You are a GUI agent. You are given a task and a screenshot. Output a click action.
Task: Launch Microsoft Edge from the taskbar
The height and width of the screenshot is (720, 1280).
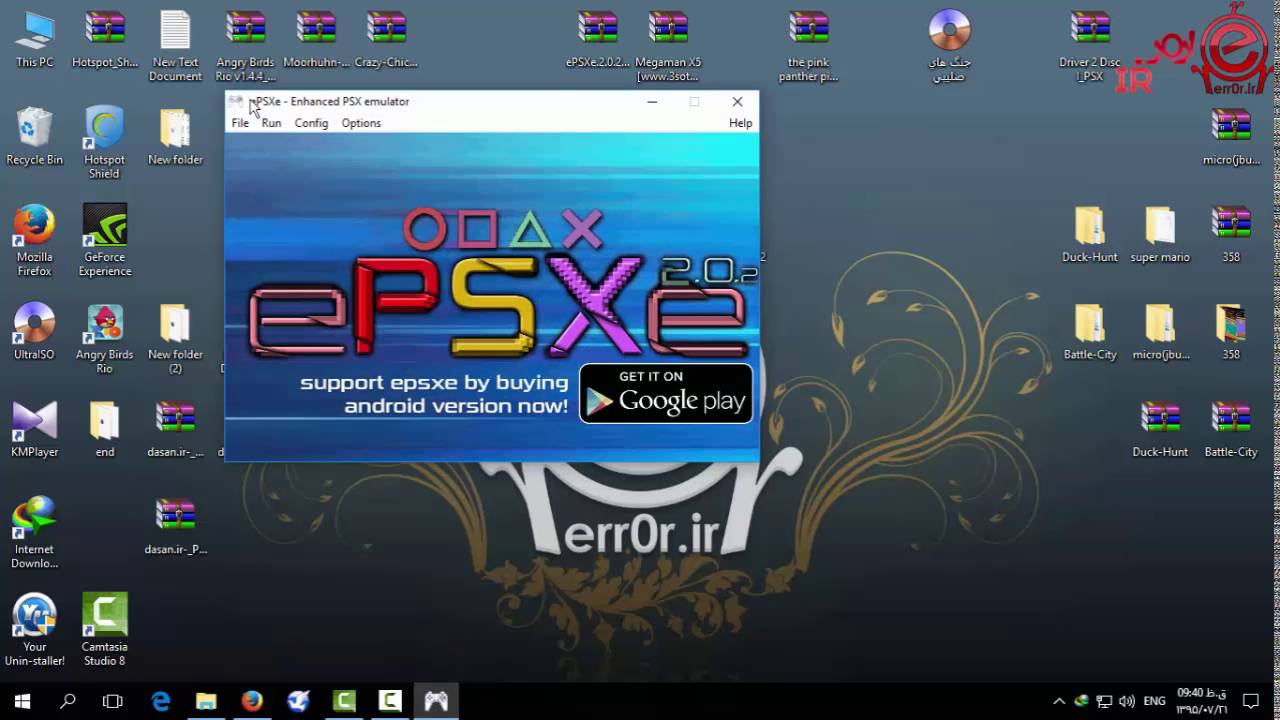click(x=160, y=701)
